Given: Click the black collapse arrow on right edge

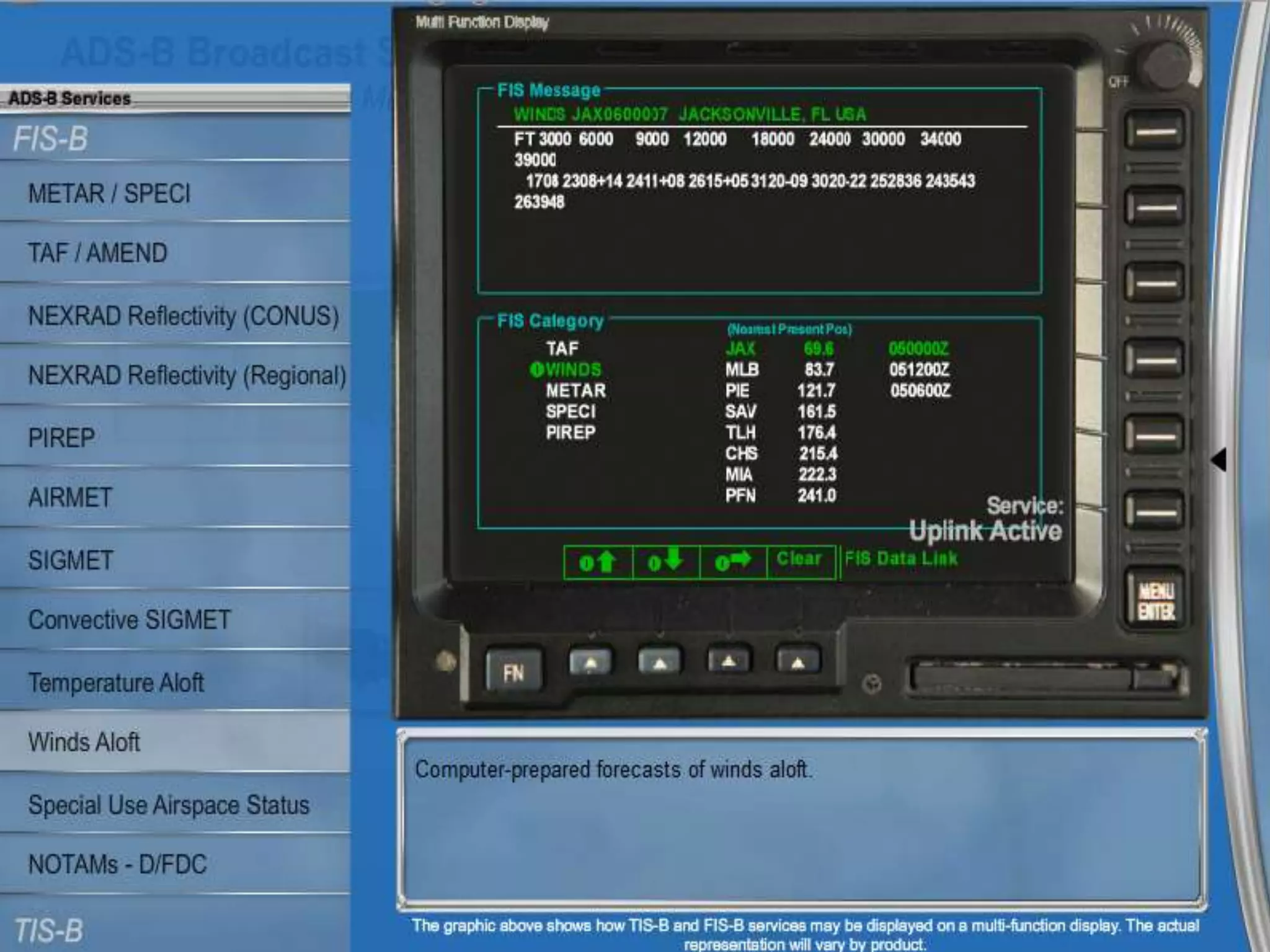Looking at the screenshot, I should (1219, 460).
